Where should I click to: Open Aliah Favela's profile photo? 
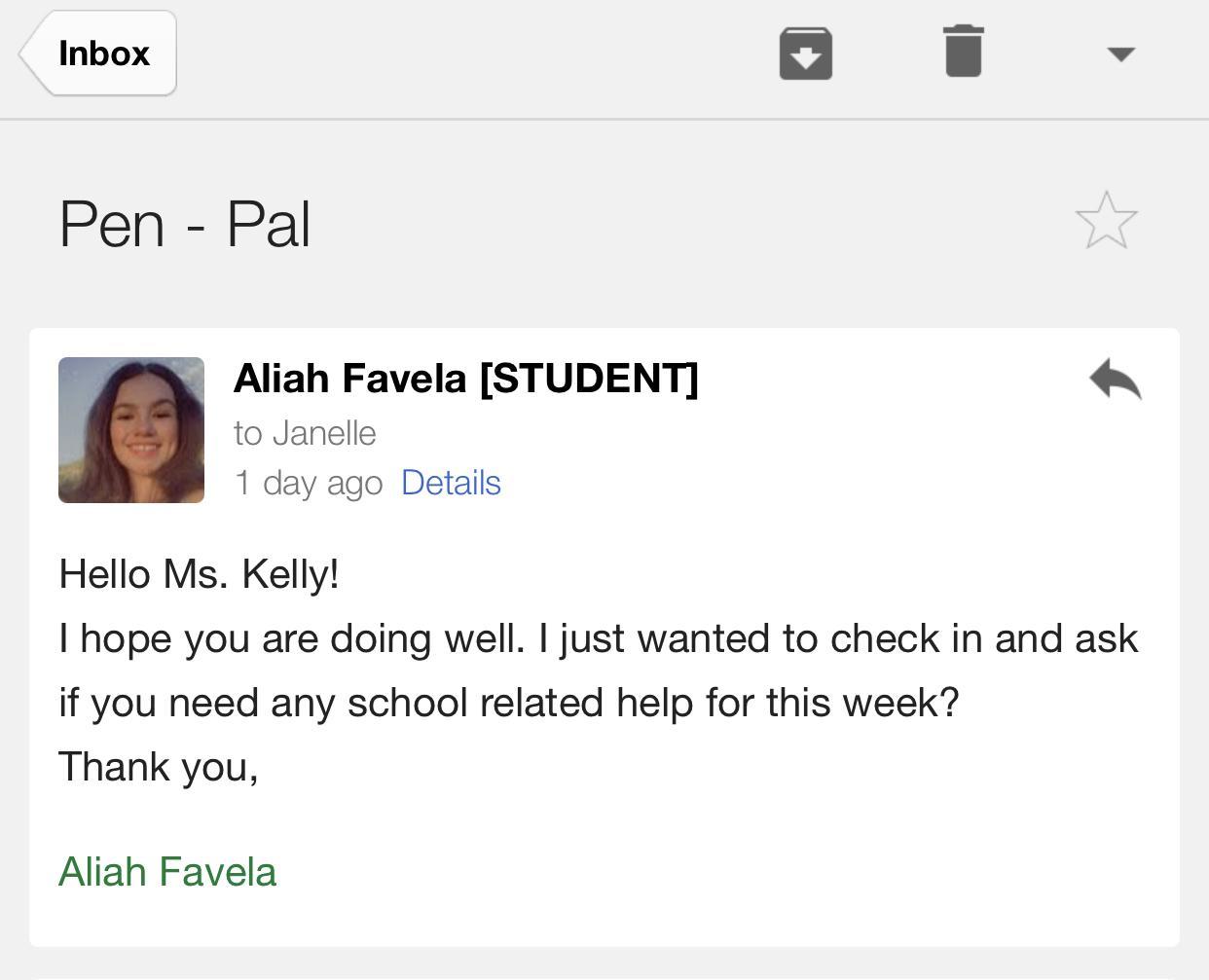[x=131, y=430]
